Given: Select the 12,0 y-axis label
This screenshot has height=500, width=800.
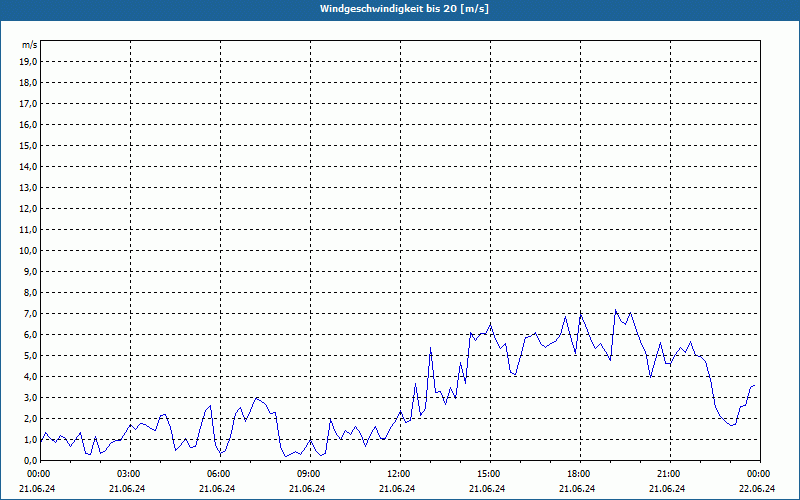Looking at the screenshot, I should [28, 208].
